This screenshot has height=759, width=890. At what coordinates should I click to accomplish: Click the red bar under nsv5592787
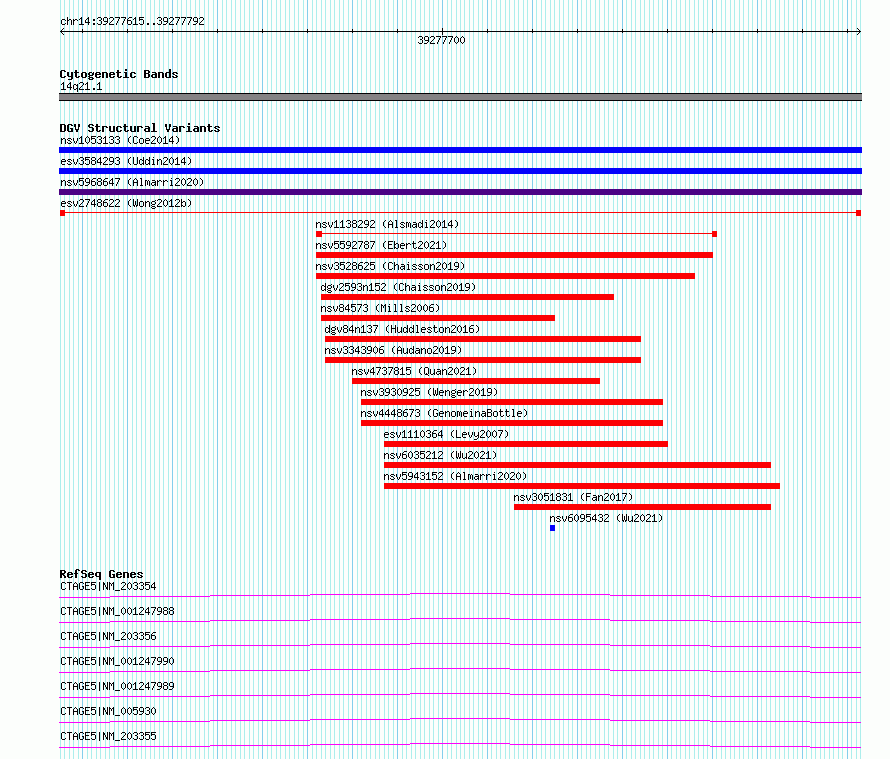click(x=514, y=255)
